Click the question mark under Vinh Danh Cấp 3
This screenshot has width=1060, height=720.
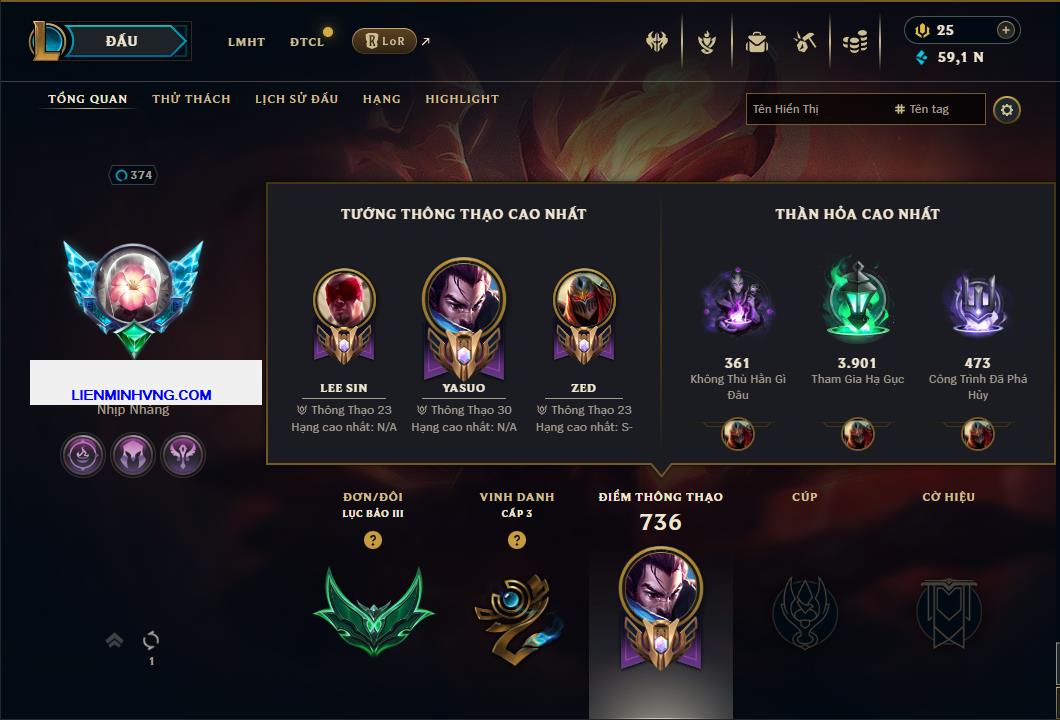(x=516, y=539)
